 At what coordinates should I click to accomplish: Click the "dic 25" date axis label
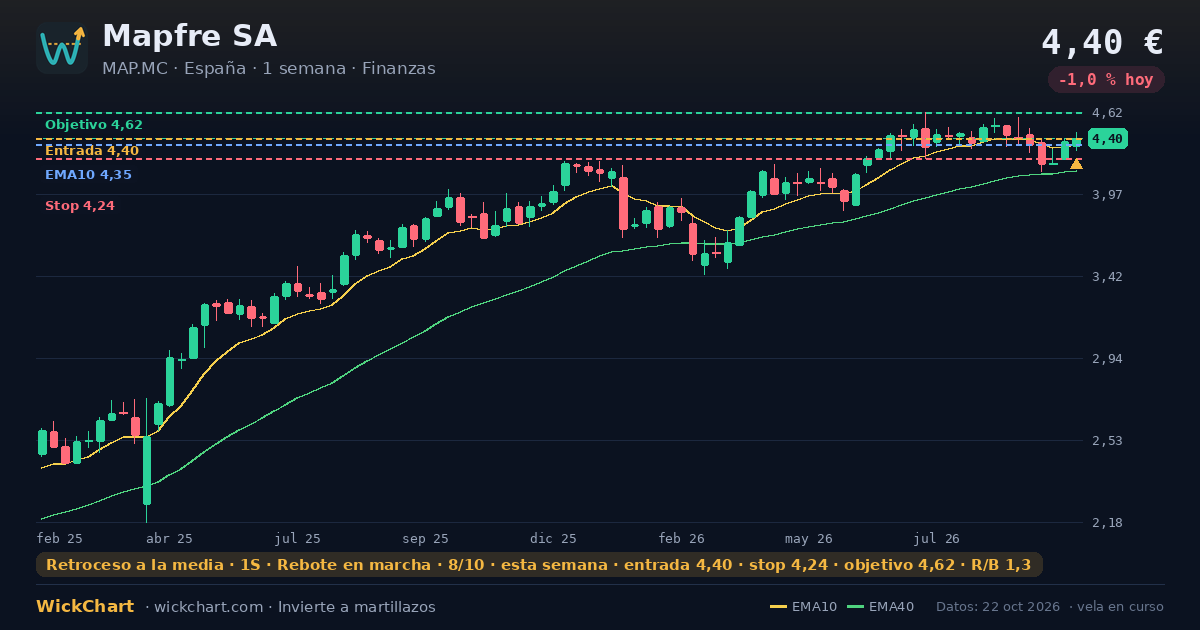pos(554,538)
